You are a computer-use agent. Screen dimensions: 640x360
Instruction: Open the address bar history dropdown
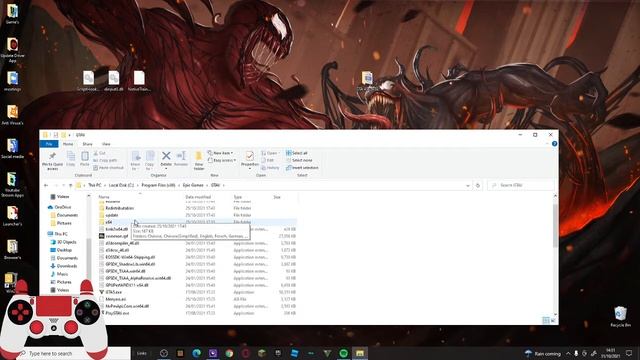point(468,185)
